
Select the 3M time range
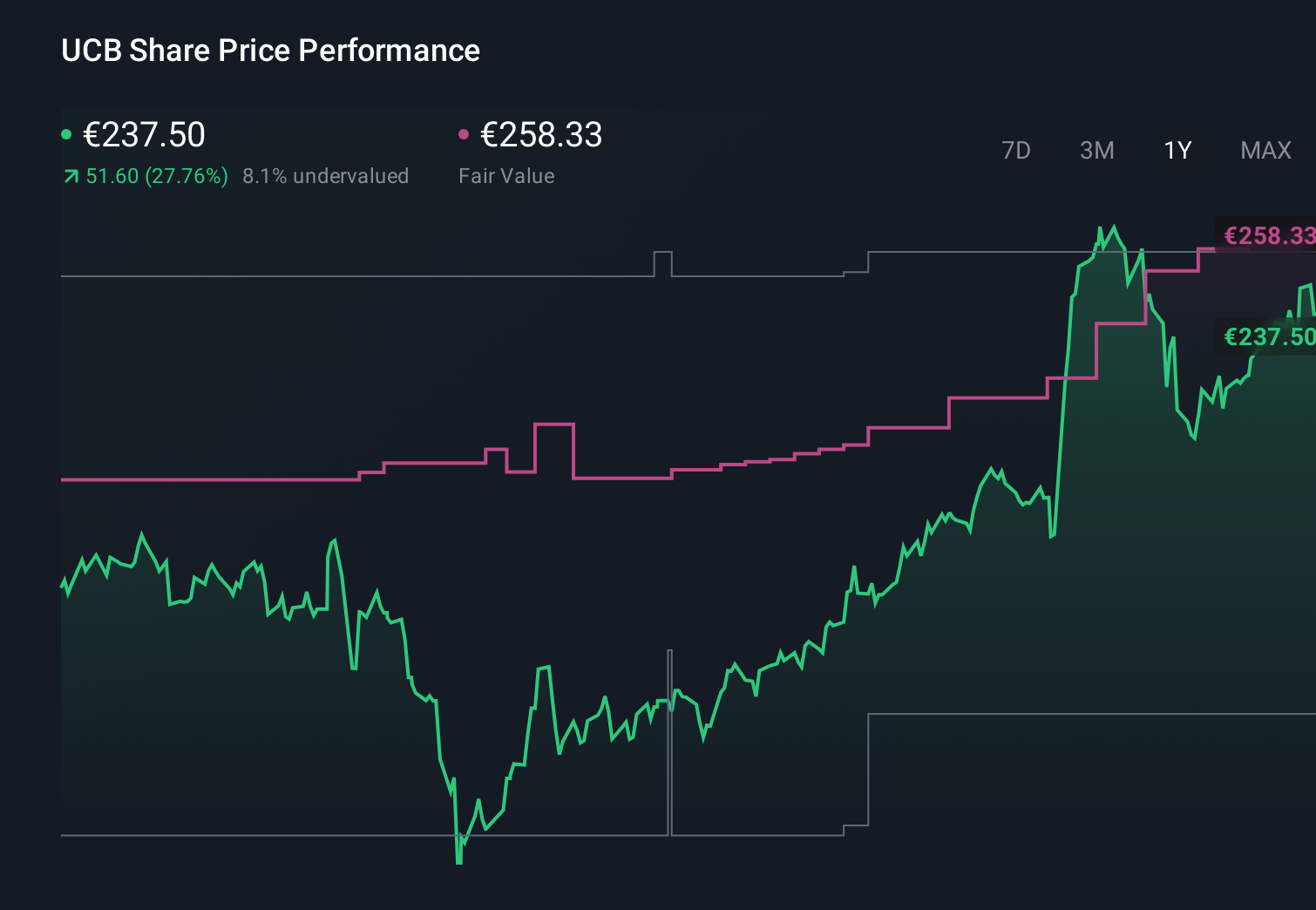[x=1096, y=150]
